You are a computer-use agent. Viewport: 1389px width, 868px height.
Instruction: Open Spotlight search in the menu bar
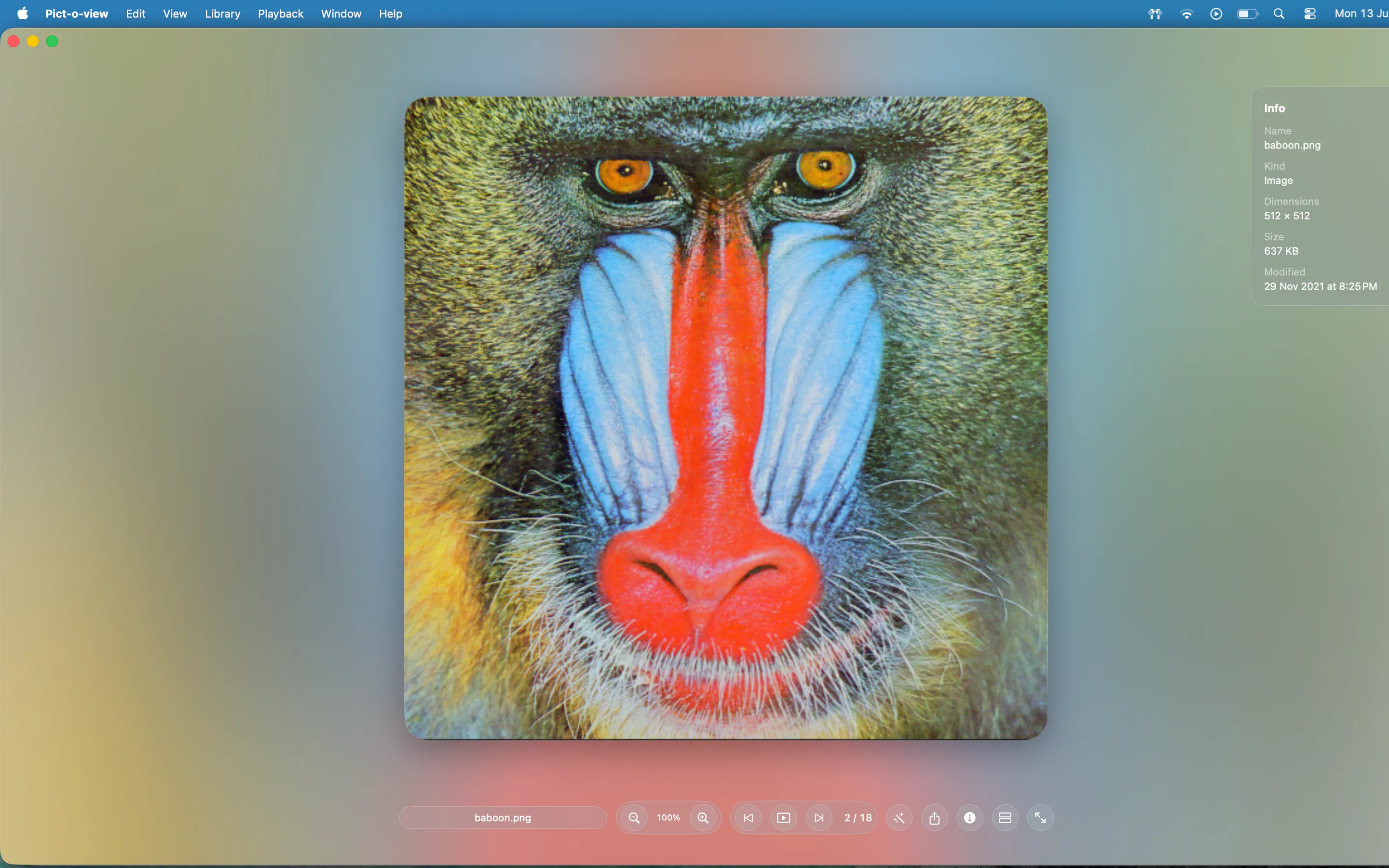tap(1279, 14)
